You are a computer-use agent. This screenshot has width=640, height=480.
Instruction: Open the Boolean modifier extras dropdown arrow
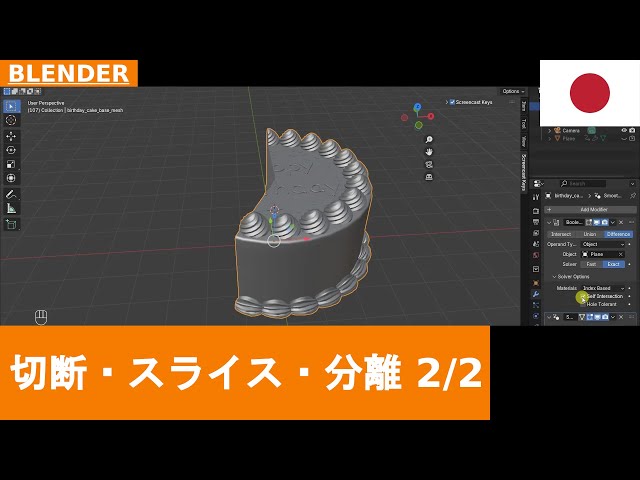click(x=613, y=222)
